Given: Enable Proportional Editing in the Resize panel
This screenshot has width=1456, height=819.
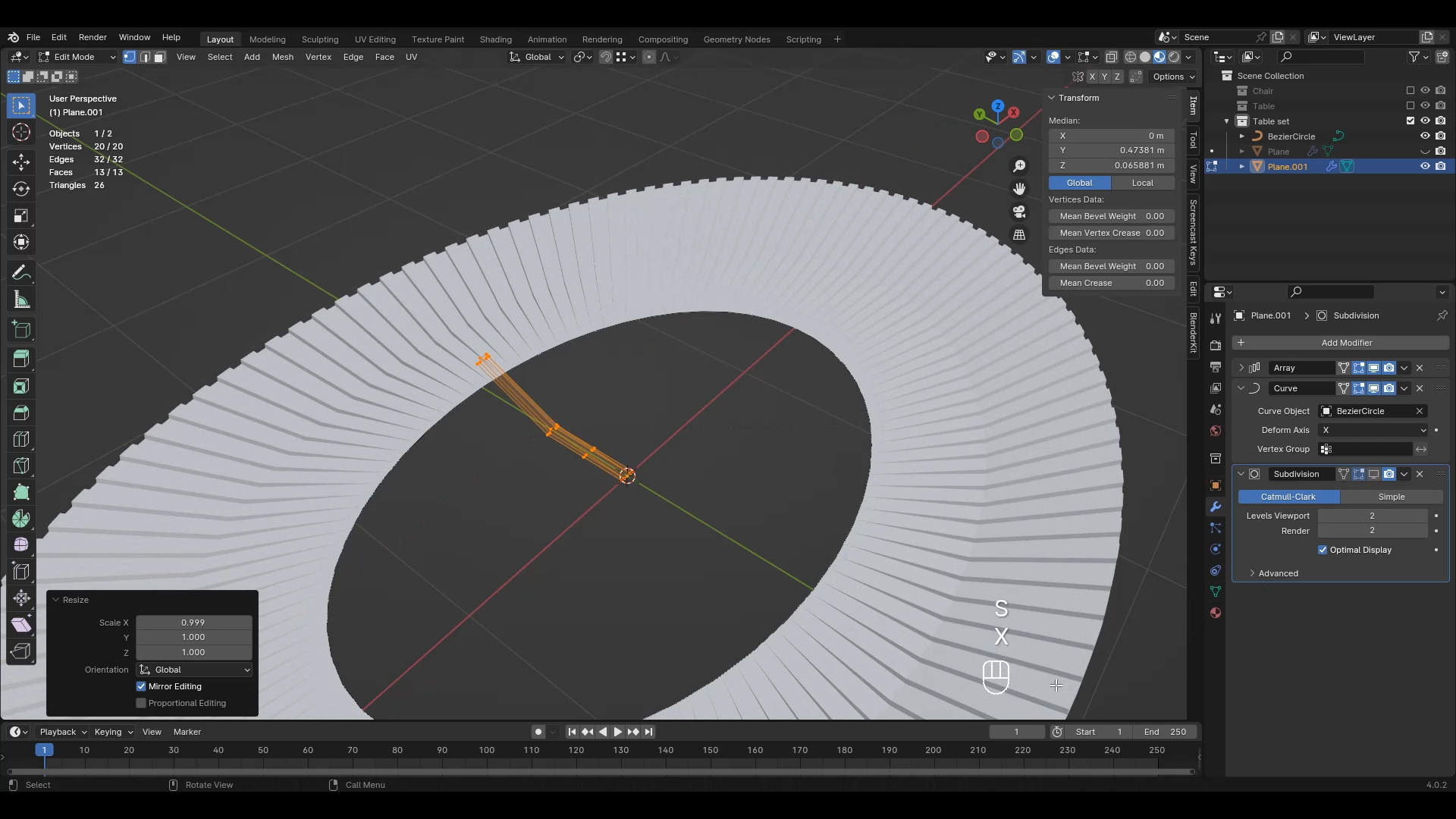Looking at the screenshot, I should tap(140, 703).
